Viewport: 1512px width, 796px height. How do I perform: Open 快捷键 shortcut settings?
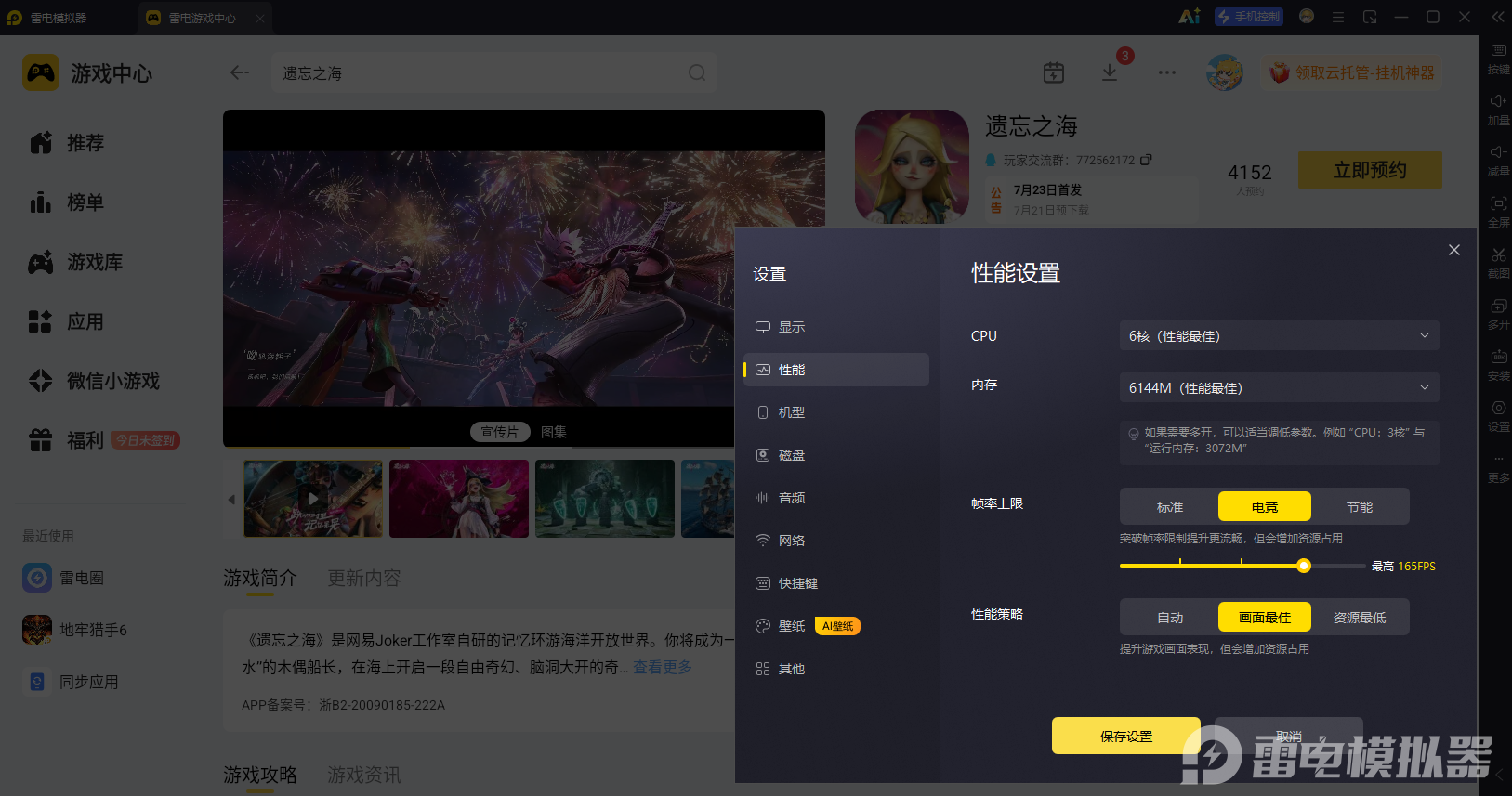(836, 583)
